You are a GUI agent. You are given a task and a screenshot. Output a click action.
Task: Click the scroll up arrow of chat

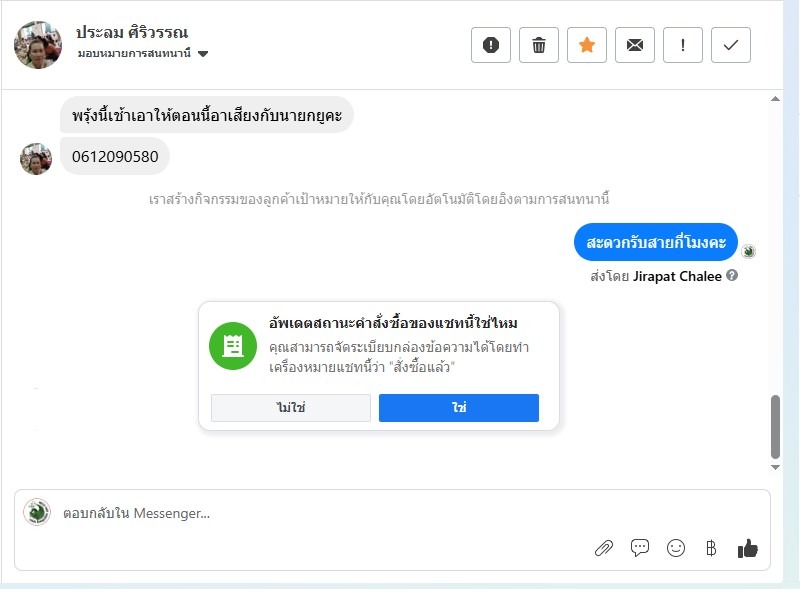pyautogui.click(x=775, y=99)
